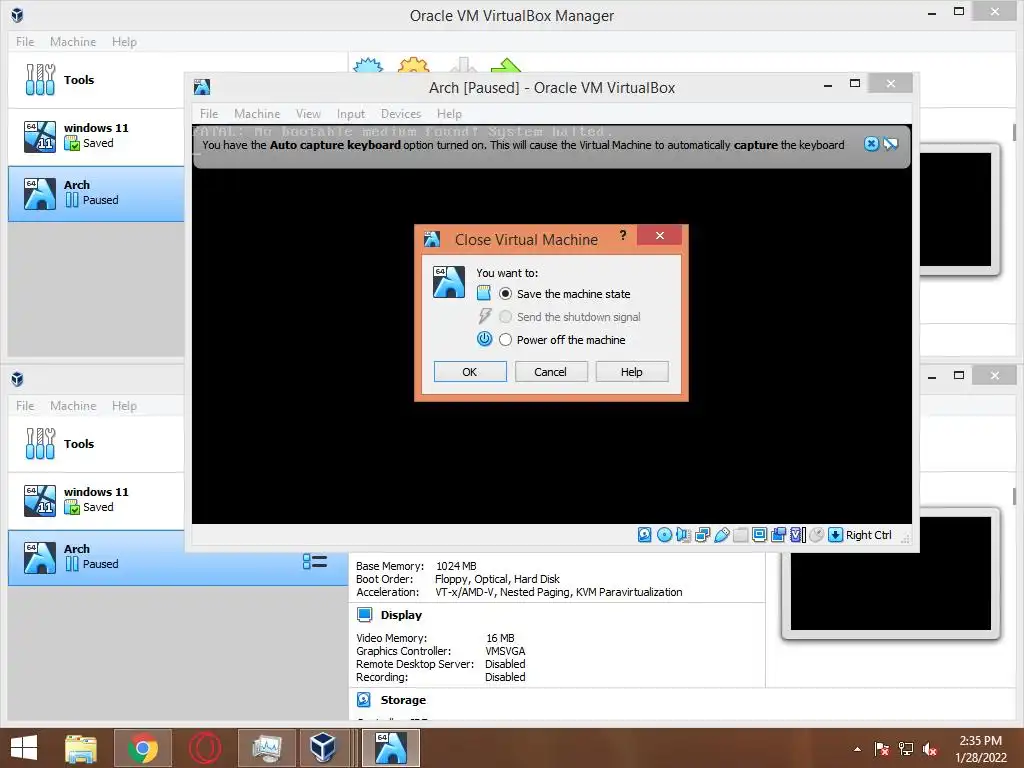This screenshot has height=768, width=1024.
Task: Open Machine menu in Arch VM window
Action: (257, 114)
